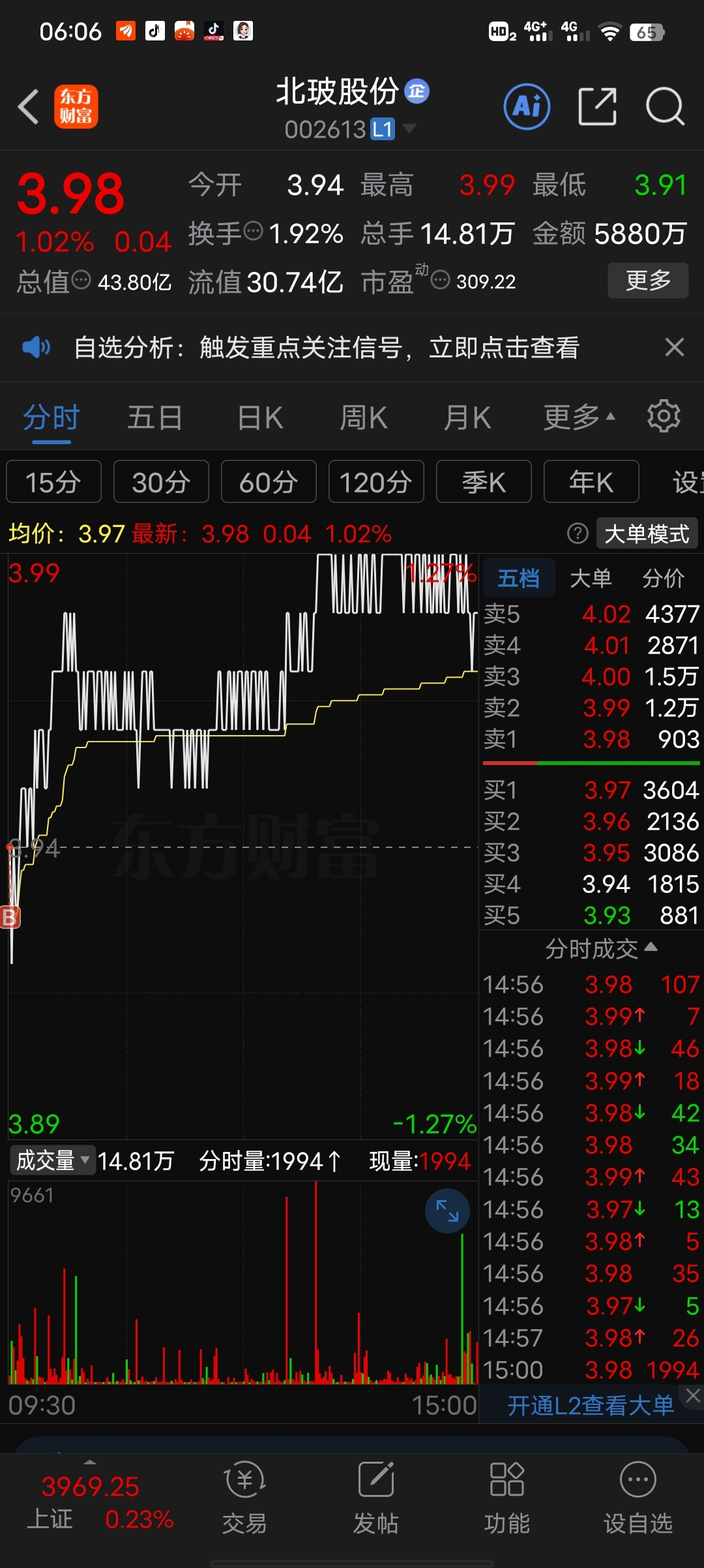Select 季K period

[x=484, y=482]
